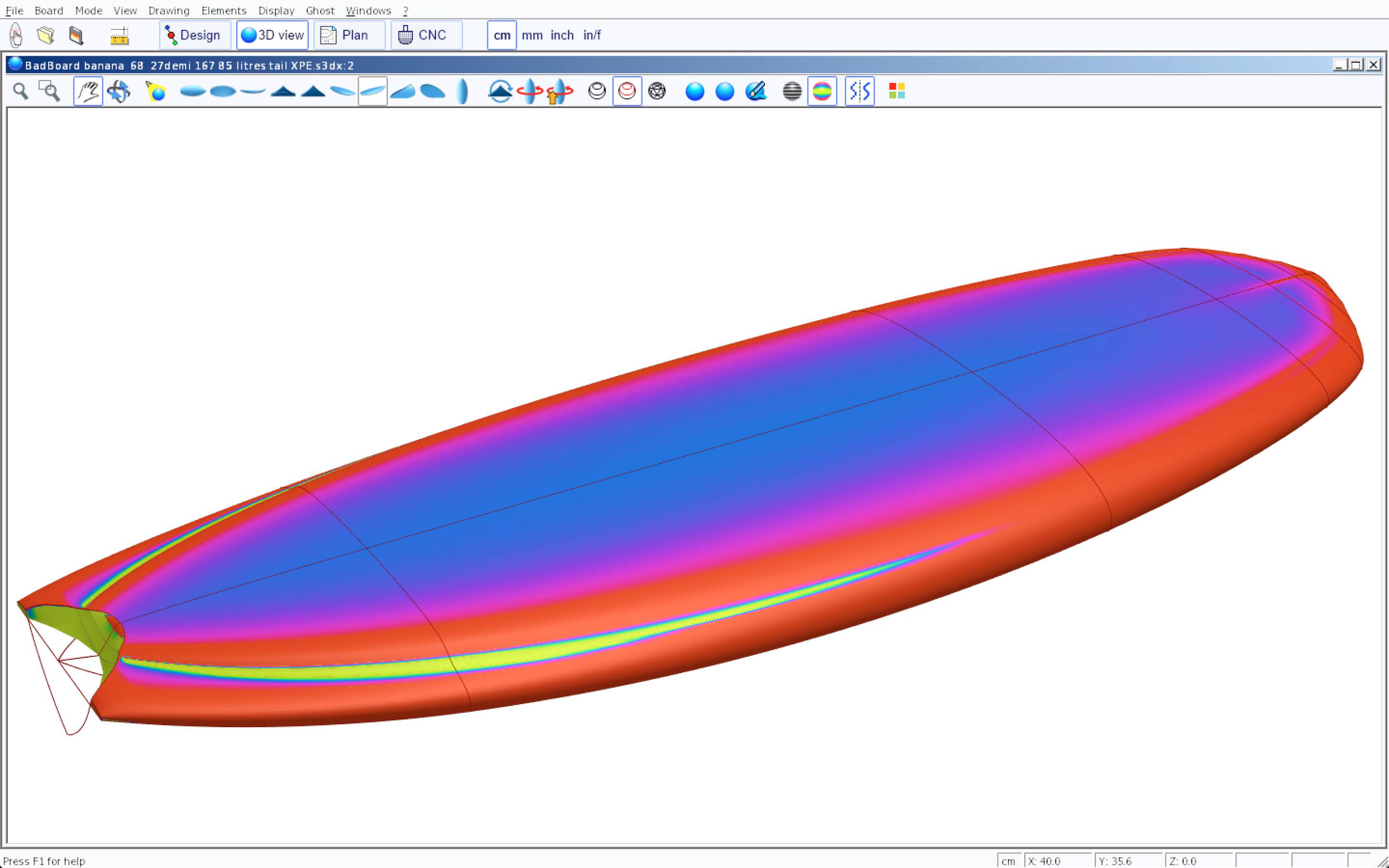The height and width of the screenshot is (868, 1389).
Task: Click the light source position icon
Action: coord(156,91)
